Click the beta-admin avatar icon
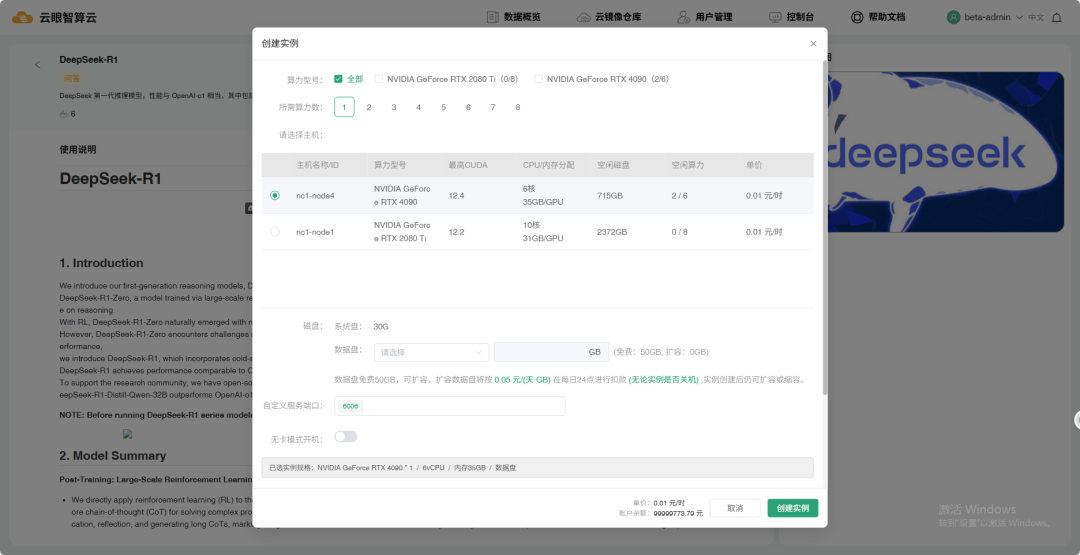This screenshot has height=555, width=1080. point(953,17)
